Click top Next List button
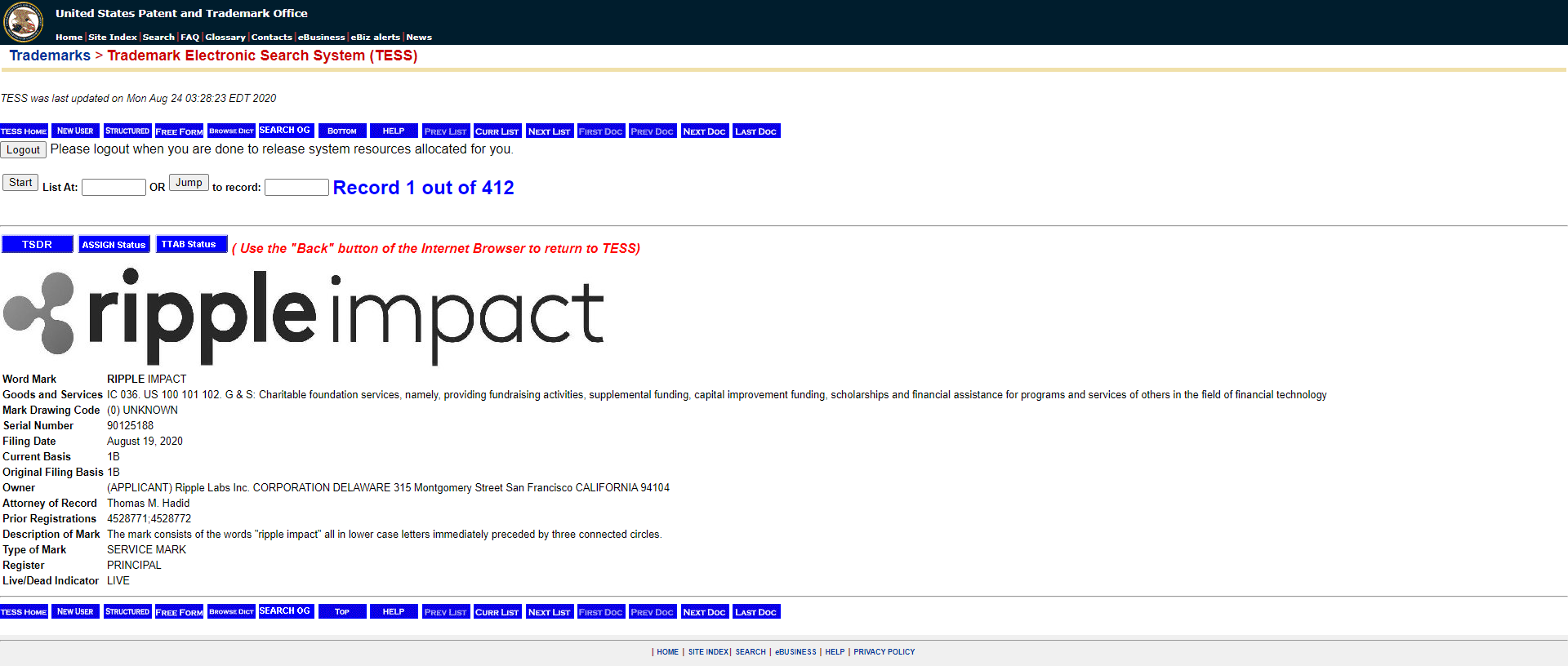1568x666 pixels. click(x=550, y=131)
